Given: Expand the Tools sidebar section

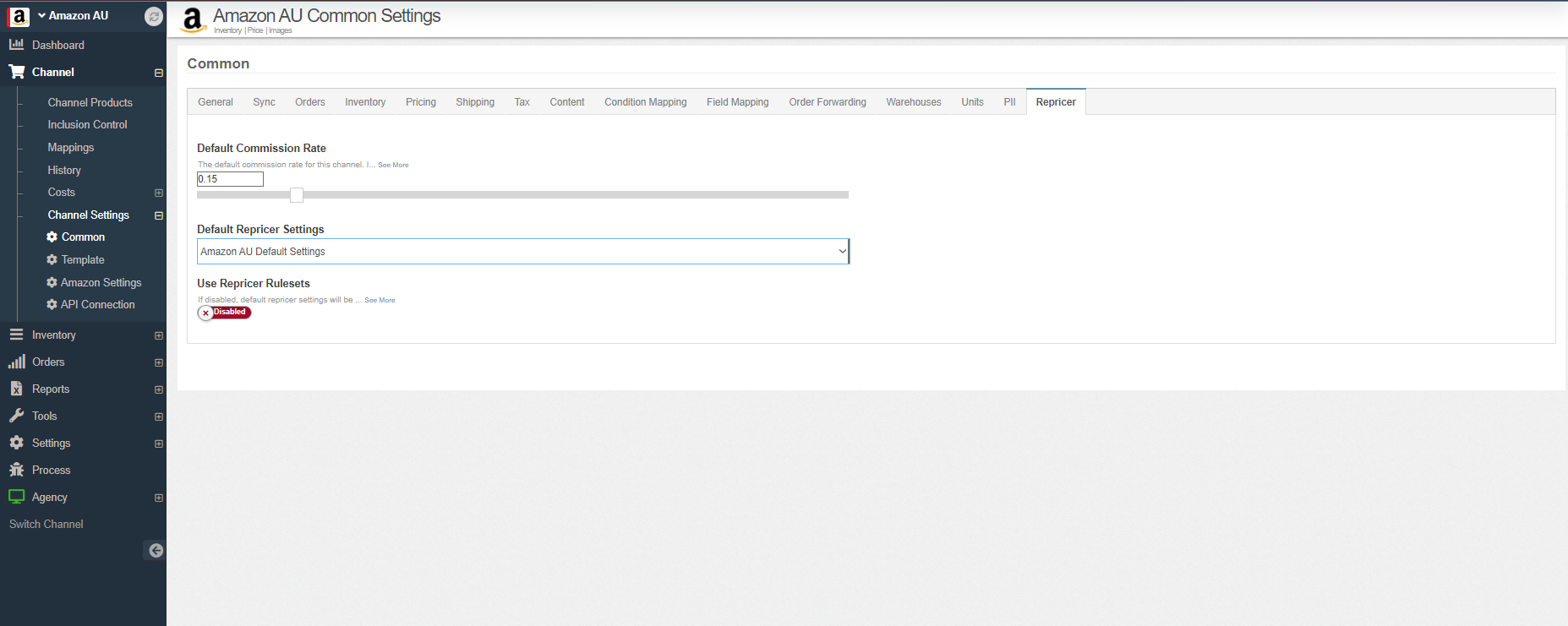Looking at the screenshot, I should tap(159, 416).
